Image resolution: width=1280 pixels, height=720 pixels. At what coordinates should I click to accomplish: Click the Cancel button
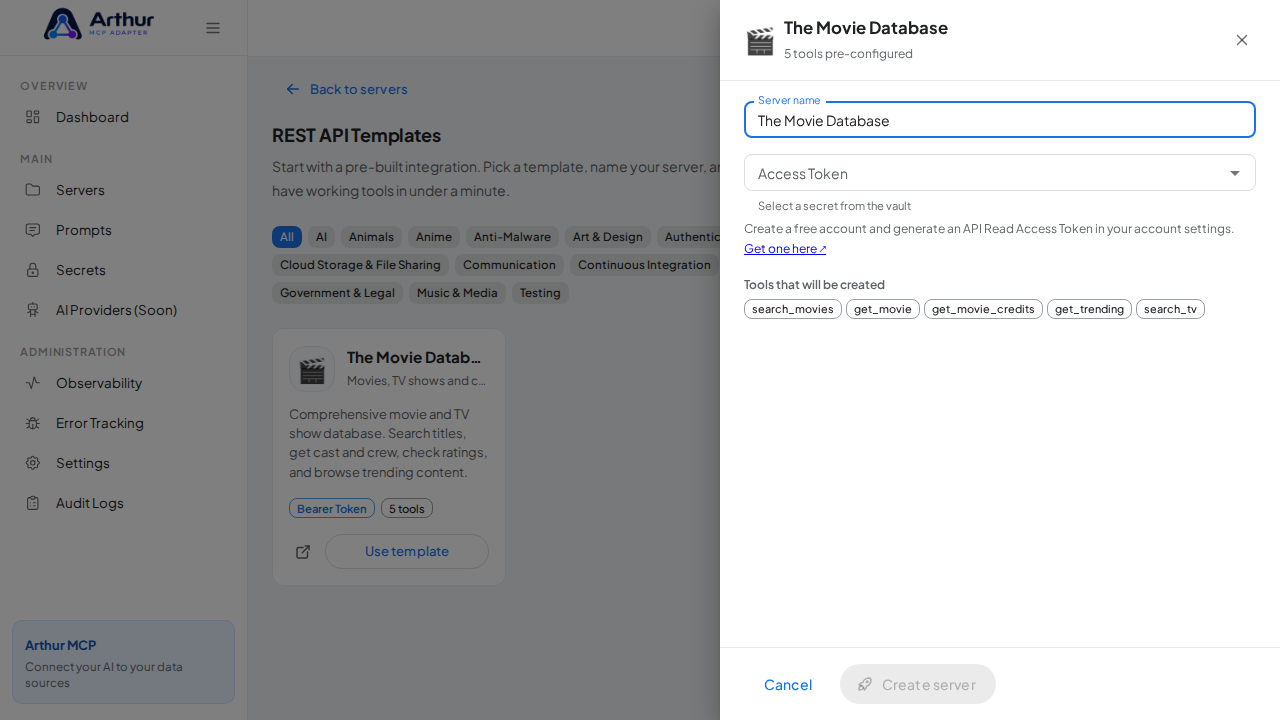coord(788,684)
